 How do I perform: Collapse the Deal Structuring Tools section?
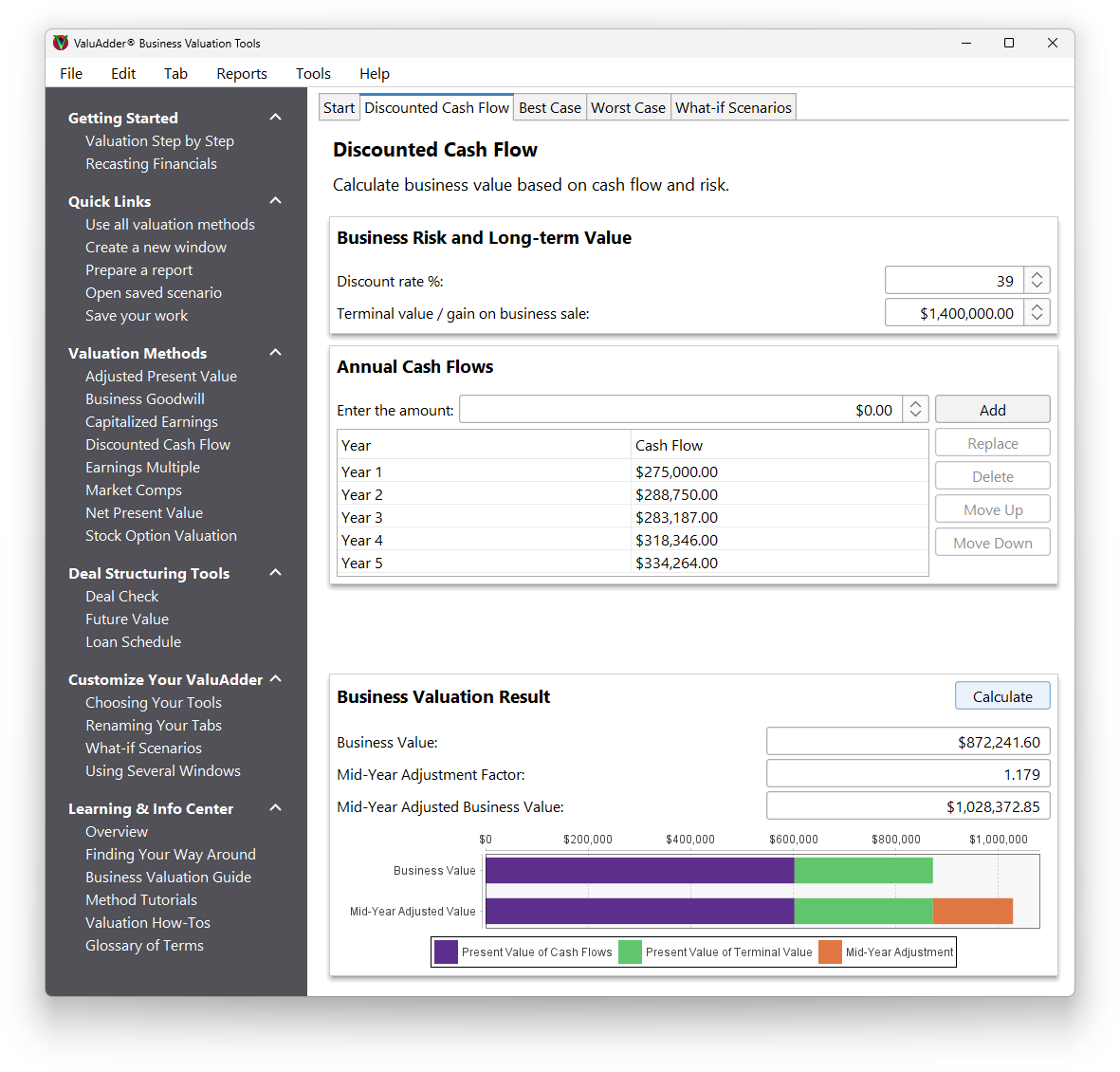(275, 572)
